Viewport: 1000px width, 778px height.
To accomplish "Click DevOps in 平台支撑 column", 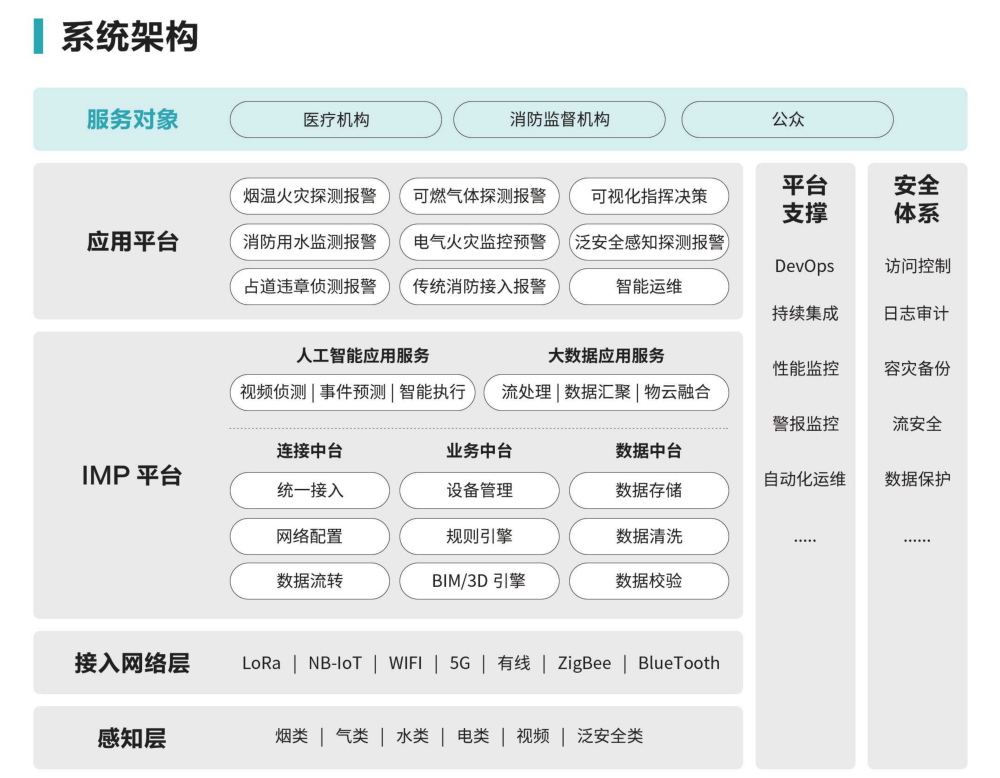I will 804,266.
